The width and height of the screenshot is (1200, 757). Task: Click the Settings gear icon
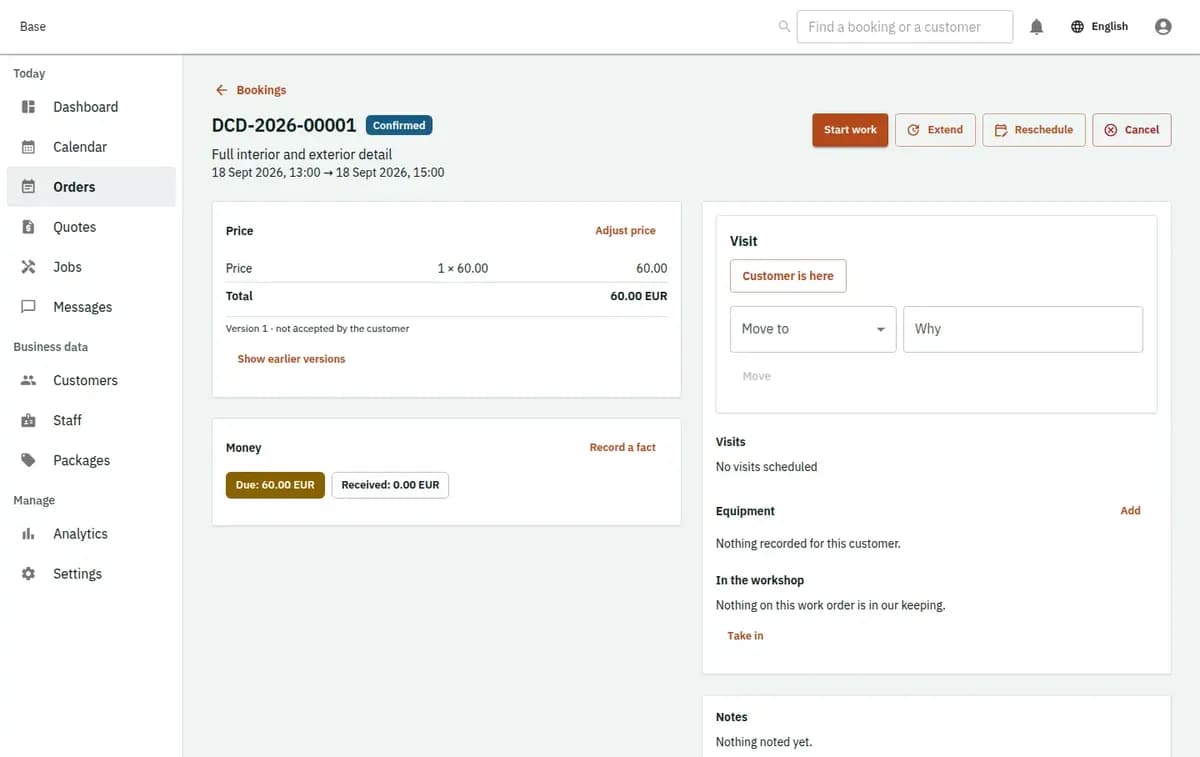pos(29,574)
